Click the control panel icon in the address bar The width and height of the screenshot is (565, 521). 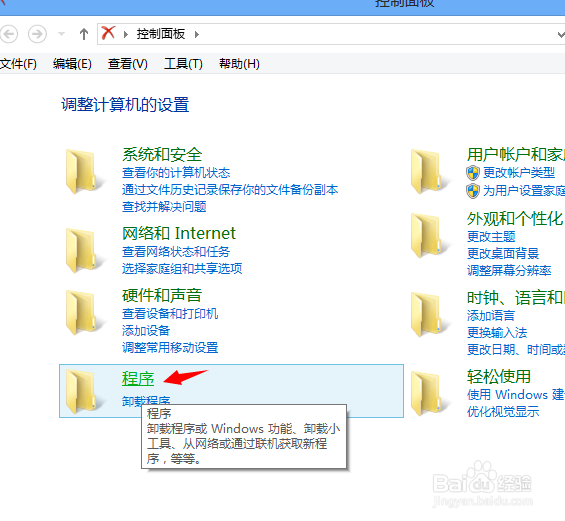[108, 34]
